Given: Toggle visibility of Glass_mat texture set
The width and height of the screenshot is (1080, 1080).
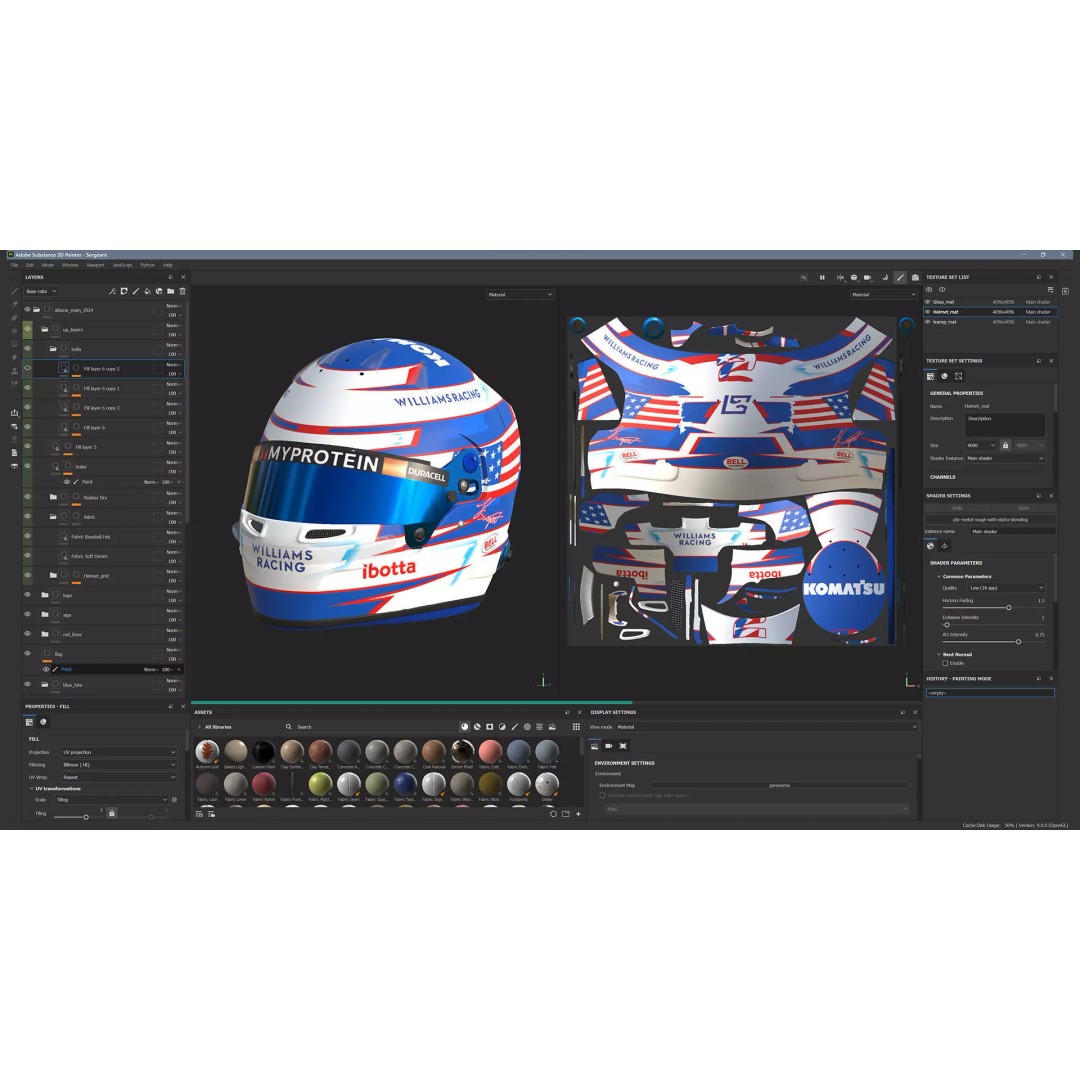Looking at the screenshot, I should (x=930, y=302).
